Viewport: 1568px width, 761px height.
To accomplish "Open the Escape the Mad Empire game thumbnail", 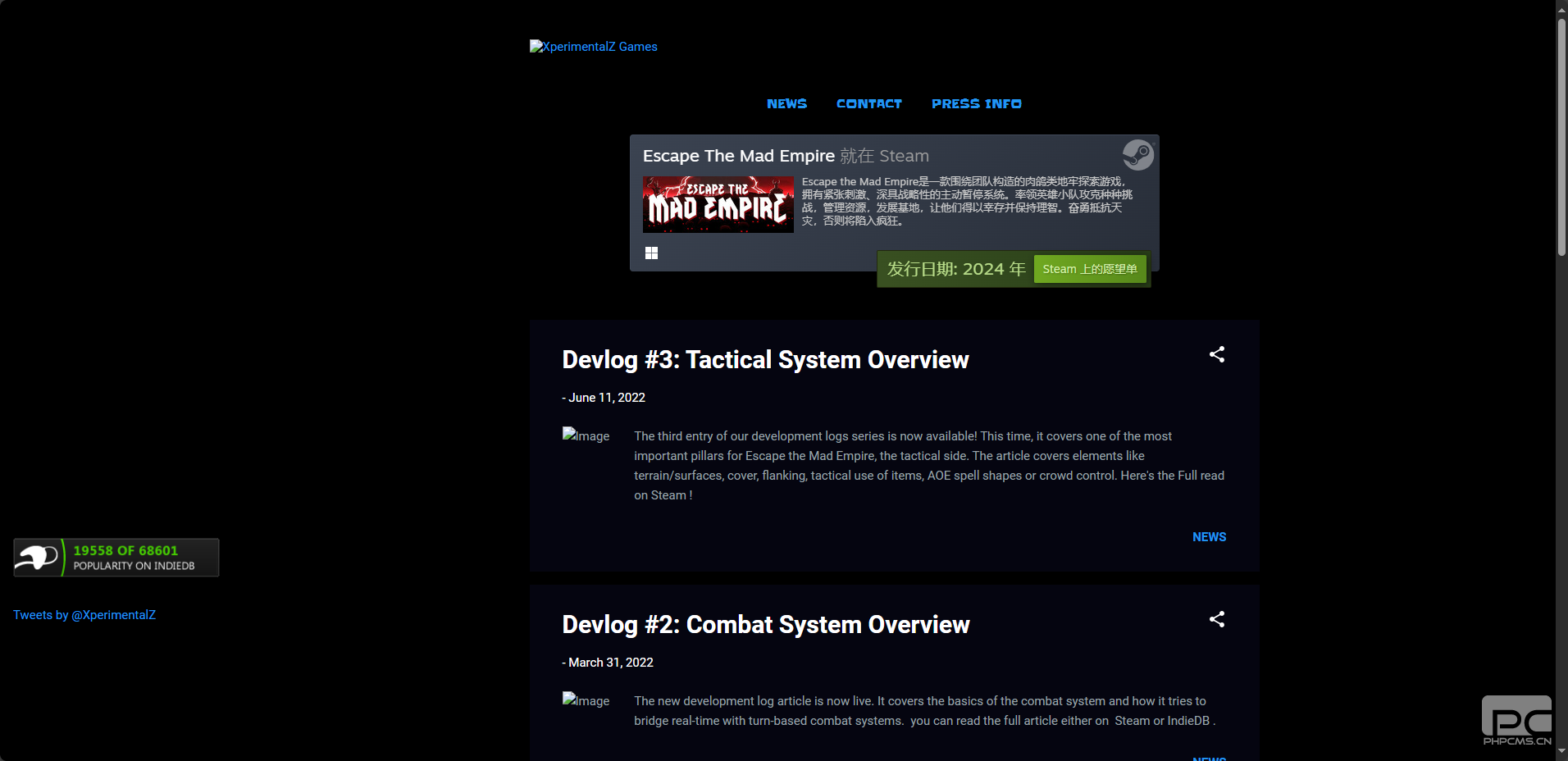I will [718, 204].
